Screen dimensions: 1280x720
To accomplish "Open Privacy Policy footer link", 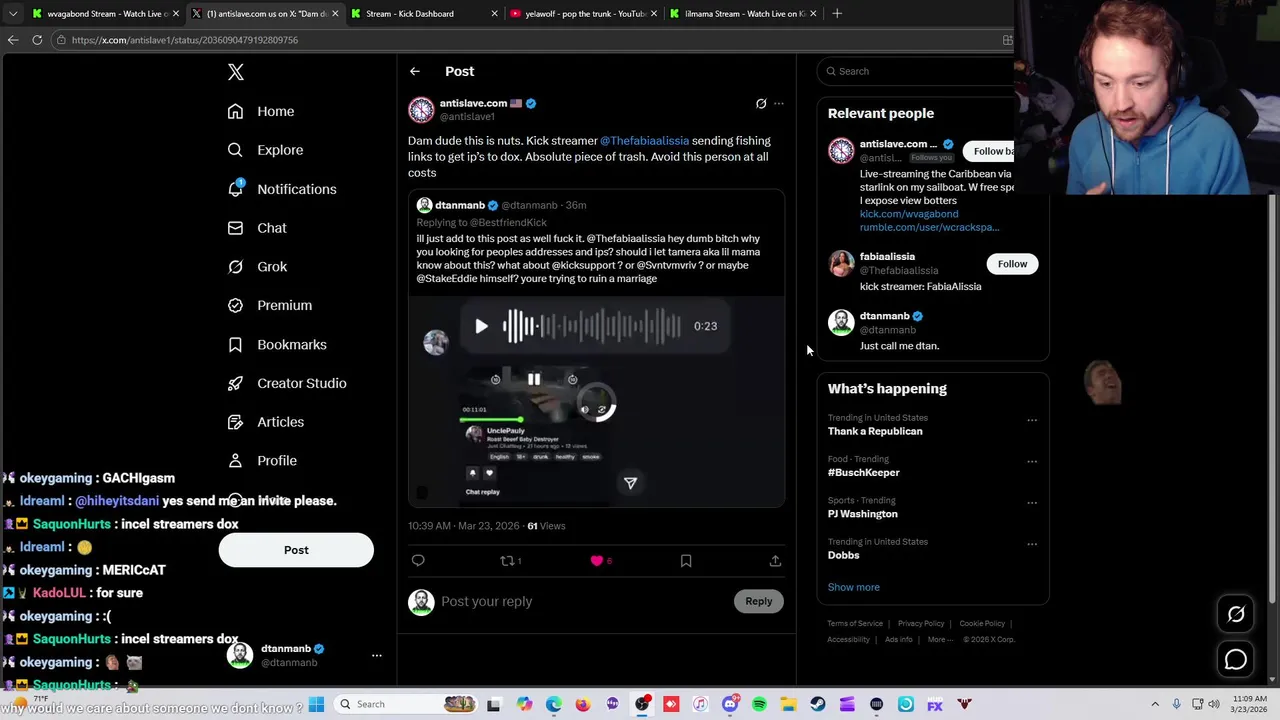I will [921, 624].
